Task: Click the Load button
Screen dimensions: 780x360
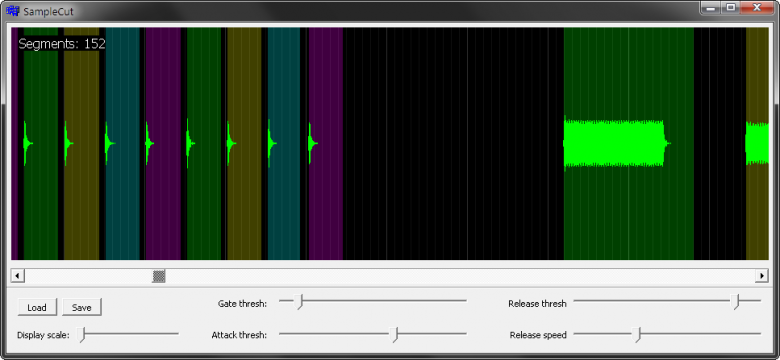Action: 37,307
